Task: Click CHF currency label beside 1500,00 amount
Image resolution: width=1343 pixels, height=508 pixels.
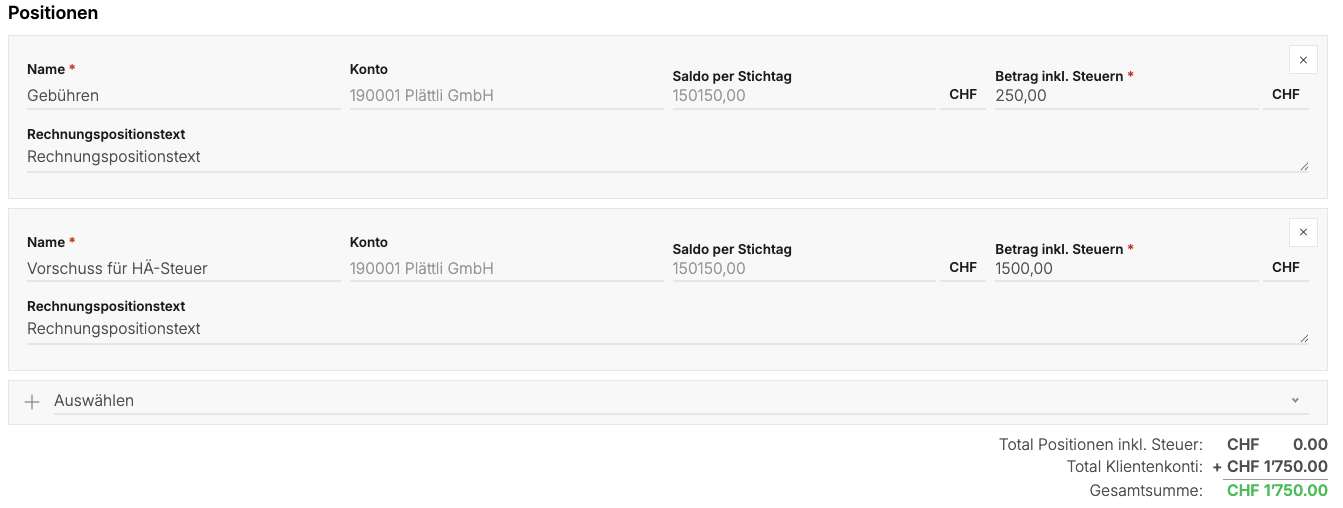Action: [1286, 267]
